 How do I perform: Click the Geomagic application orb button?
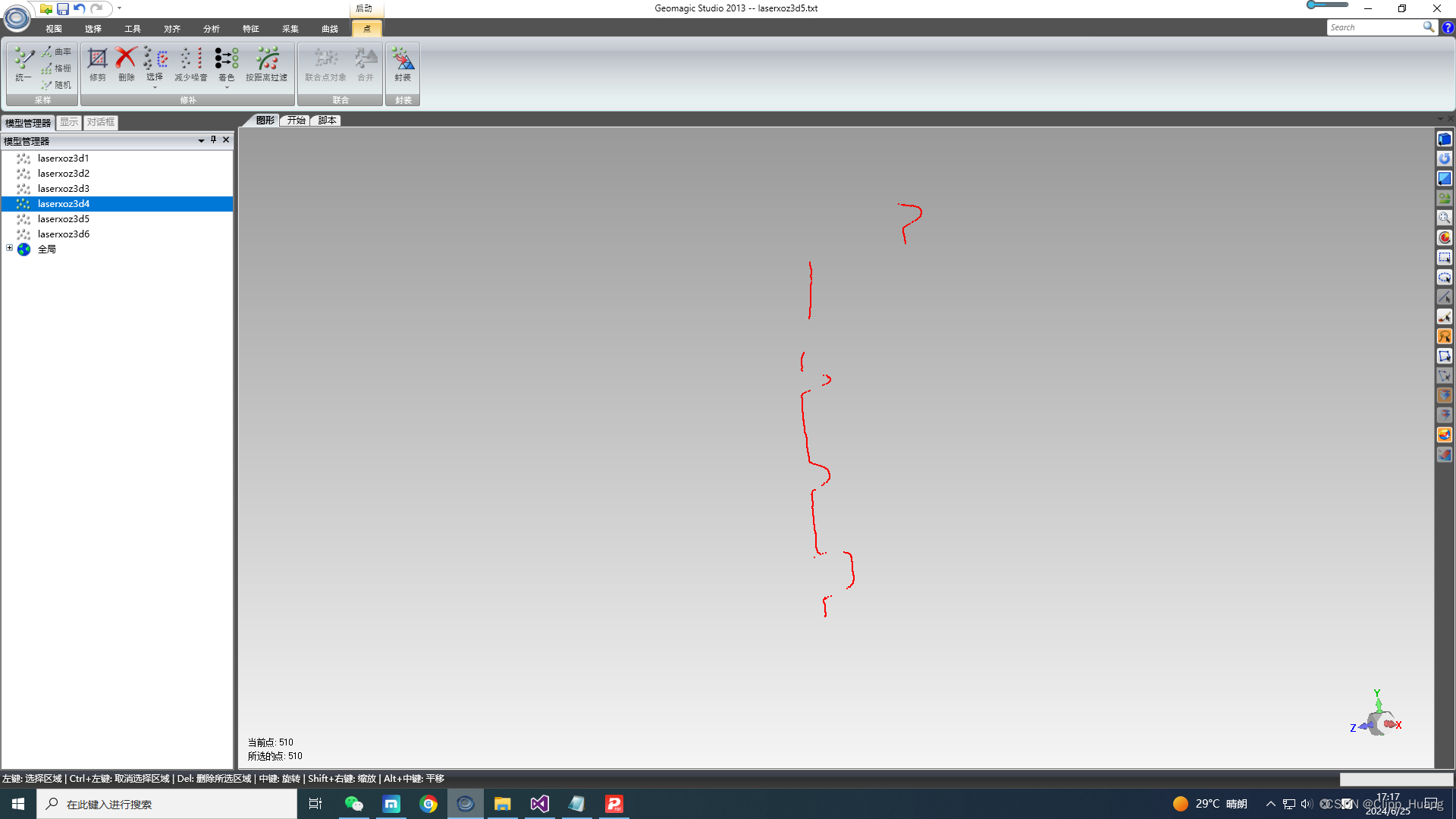17,17
